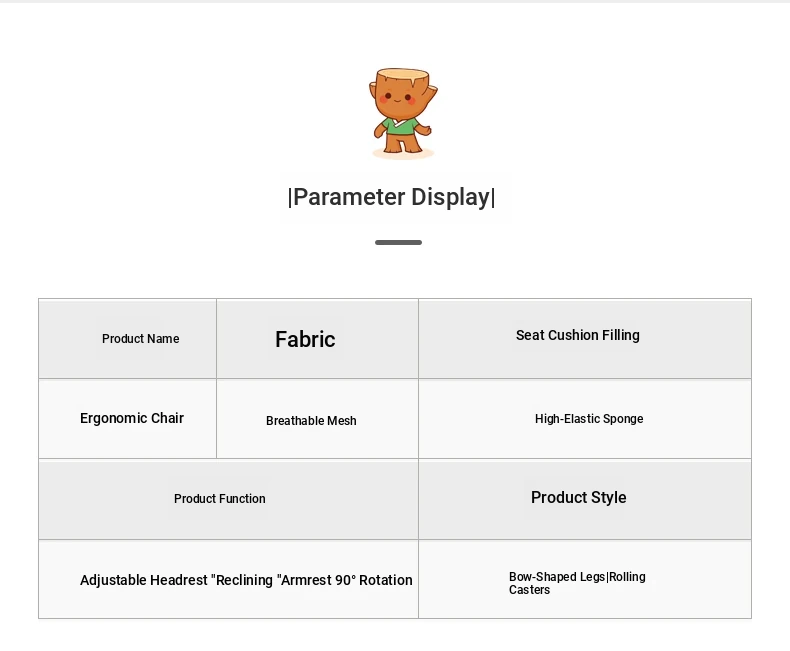Viewport: 790px width, 651px height.
Task: Click the High-Elastic Sponge value
Action: [589, 419]
